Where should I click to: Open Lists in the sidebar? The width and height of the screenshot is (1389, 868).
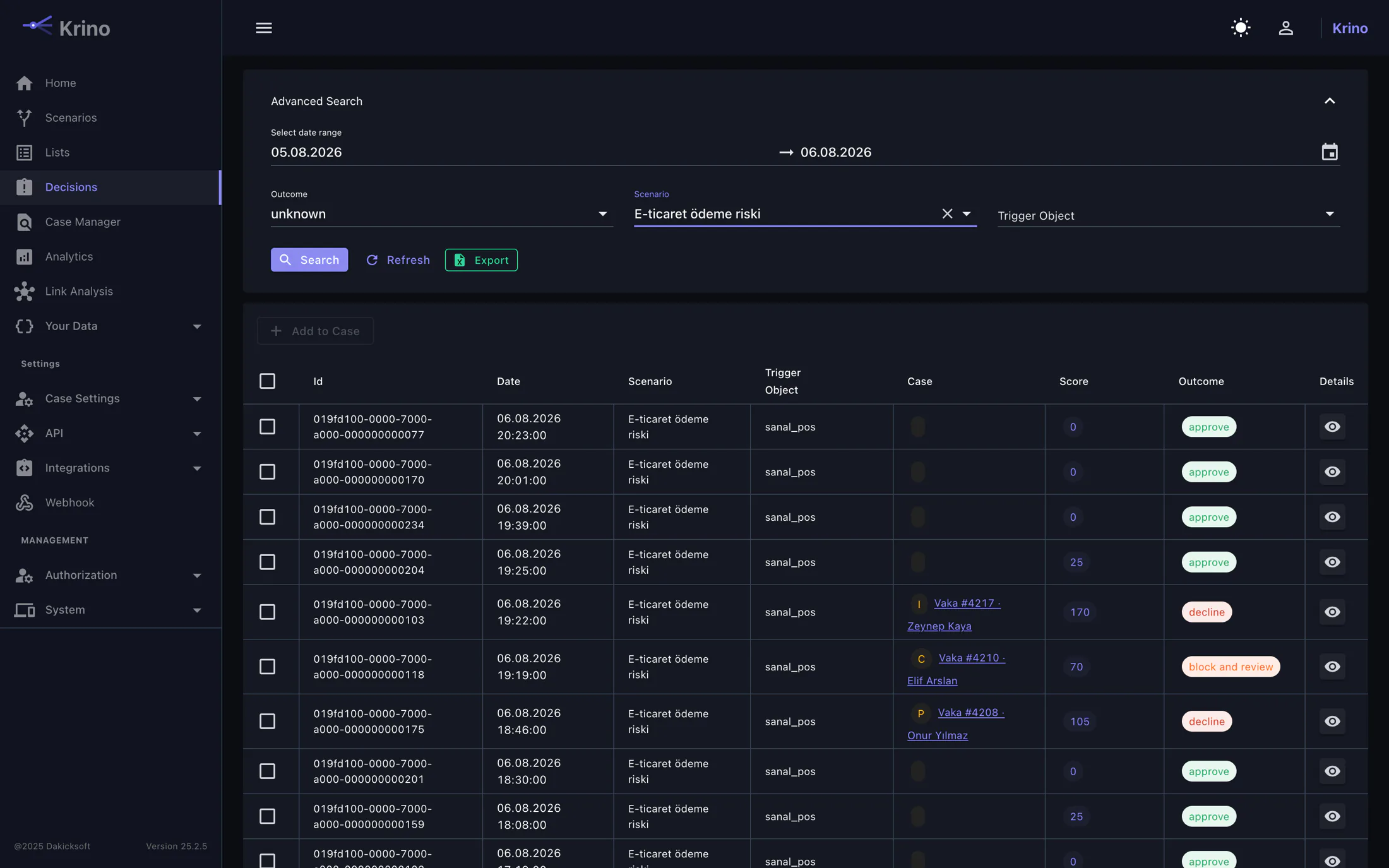tap(110, 152)
